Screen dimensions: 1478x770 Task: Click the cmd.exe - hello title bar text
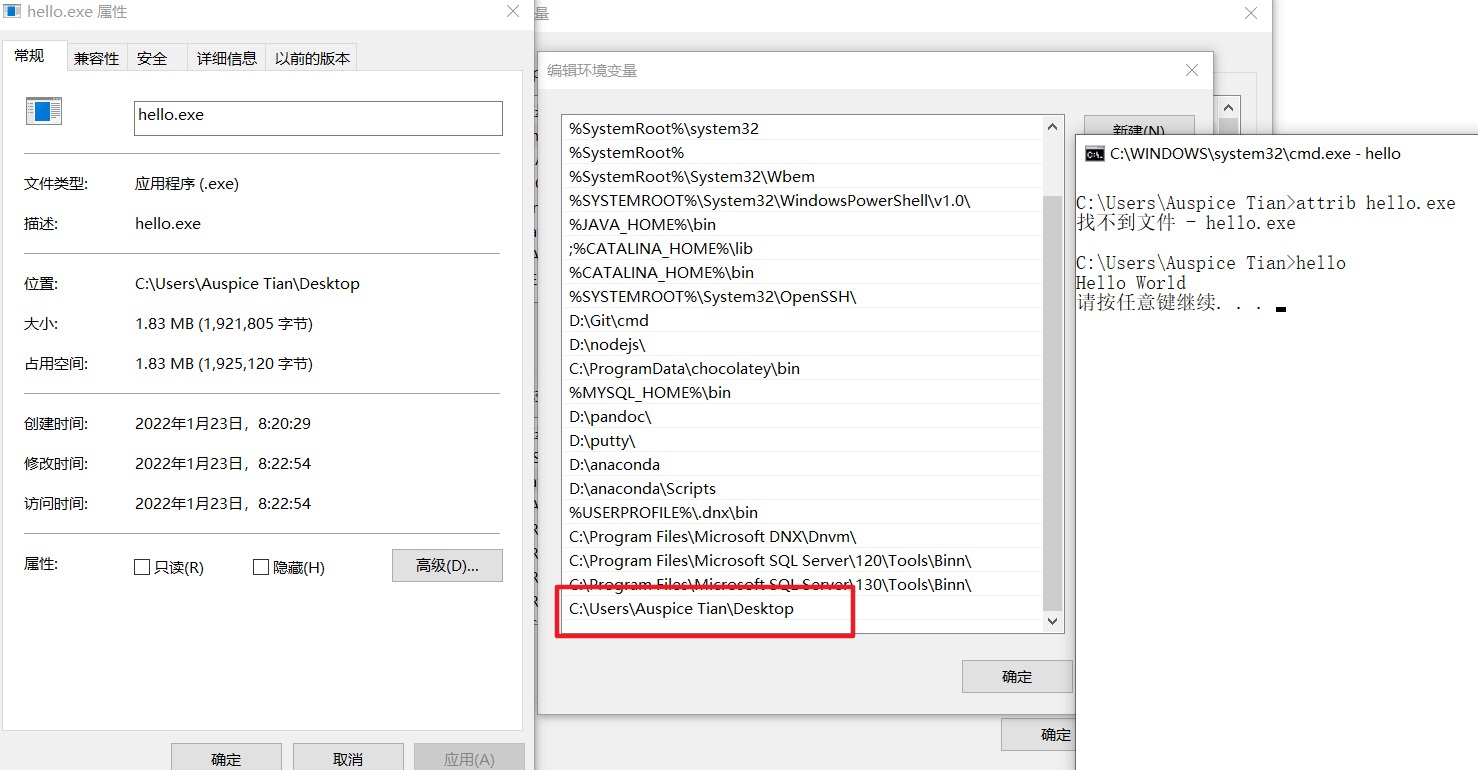(1255, 154)
